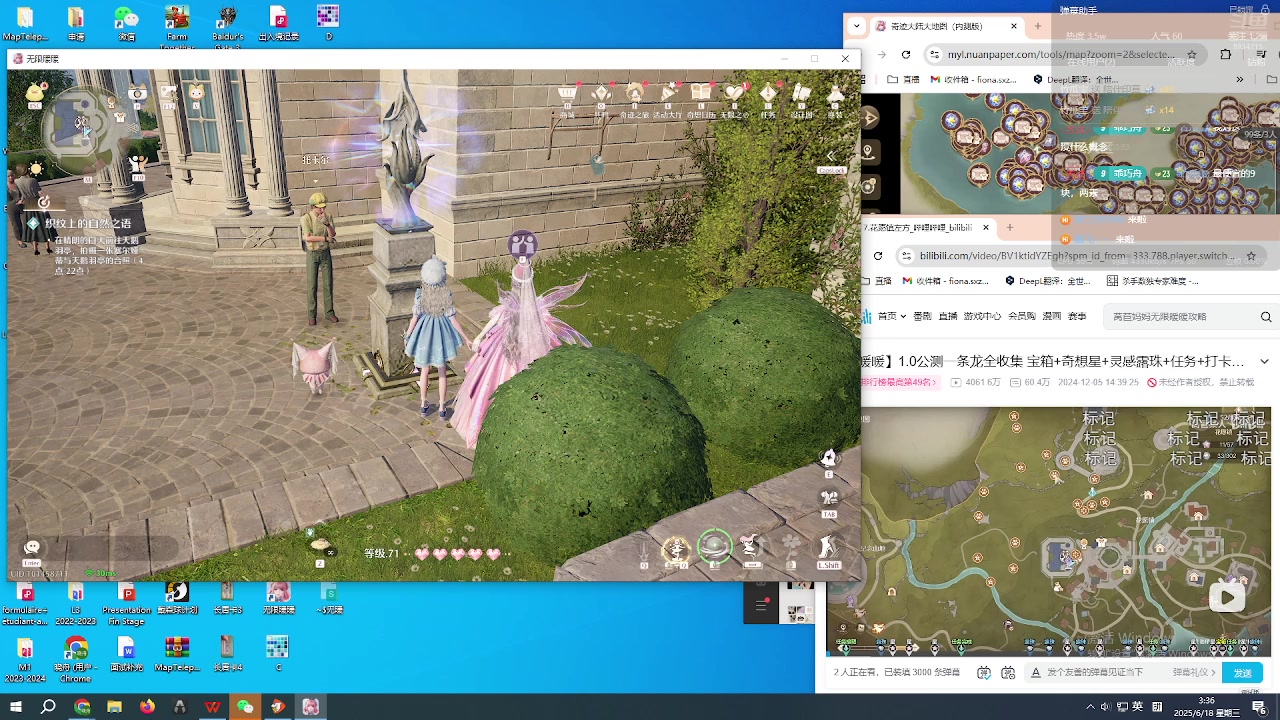Open the 首页 dropdown in bilibili nav
1280x720 pixels.
pyautogui.click(x=891, y=316)
